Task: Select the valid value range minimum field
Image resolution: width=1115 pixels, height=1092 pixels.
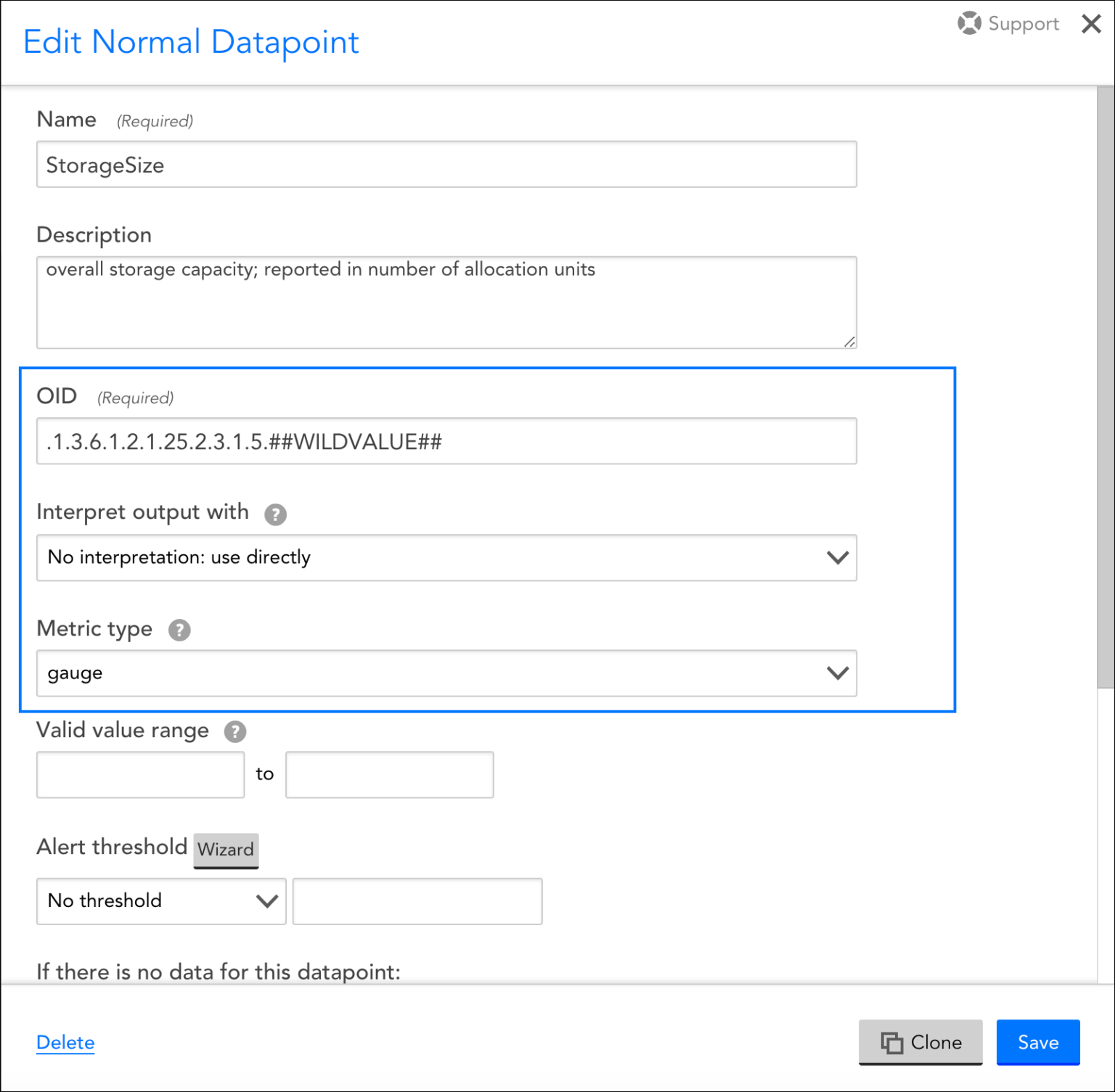Action: [140, 775]
